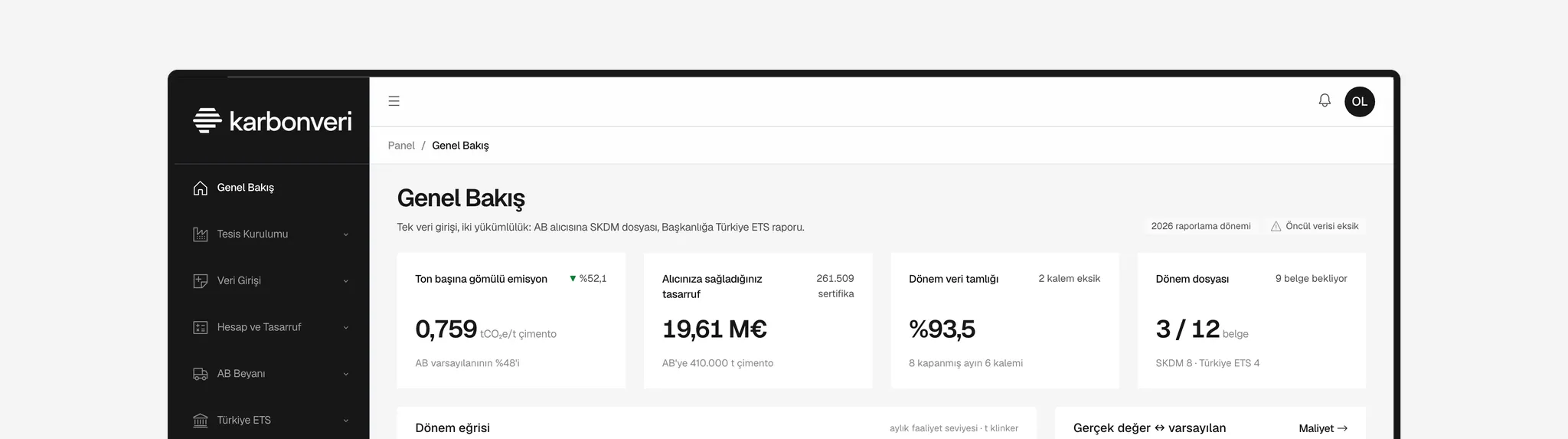Click the AB'ye 410.000 t çimento text
This screenshot has width=1568, height=439.
(717, 363)
